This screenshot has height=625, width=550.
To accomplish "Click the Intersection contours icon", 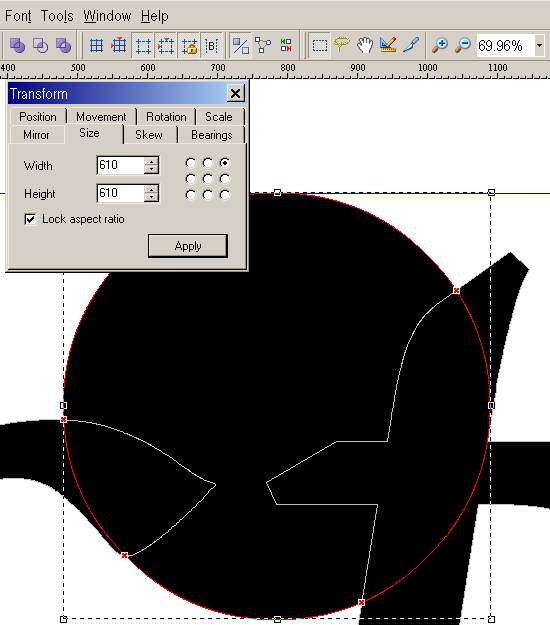I will click(x=40, y=45).
